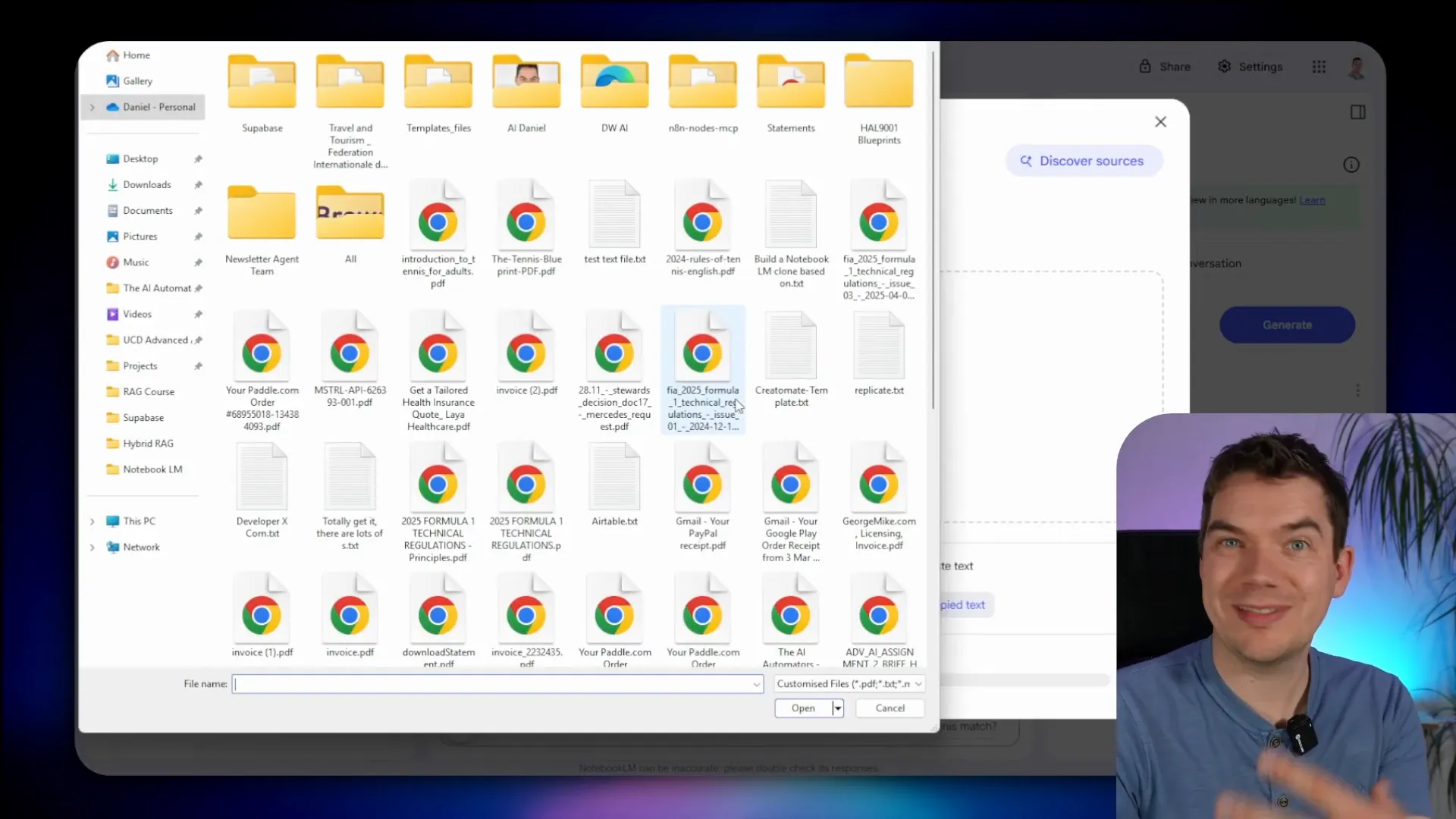1456x819 pixels.
Task: Open the Open button split arrow
Action: 838,708
